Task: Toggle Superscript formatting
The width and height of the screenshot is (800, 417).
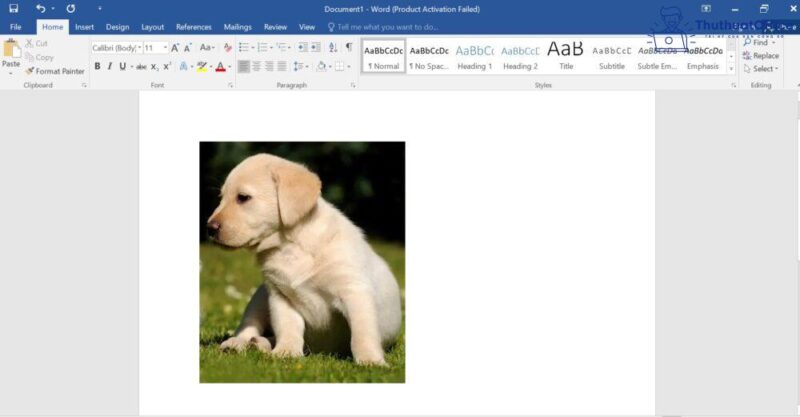Action: point(167,66)
